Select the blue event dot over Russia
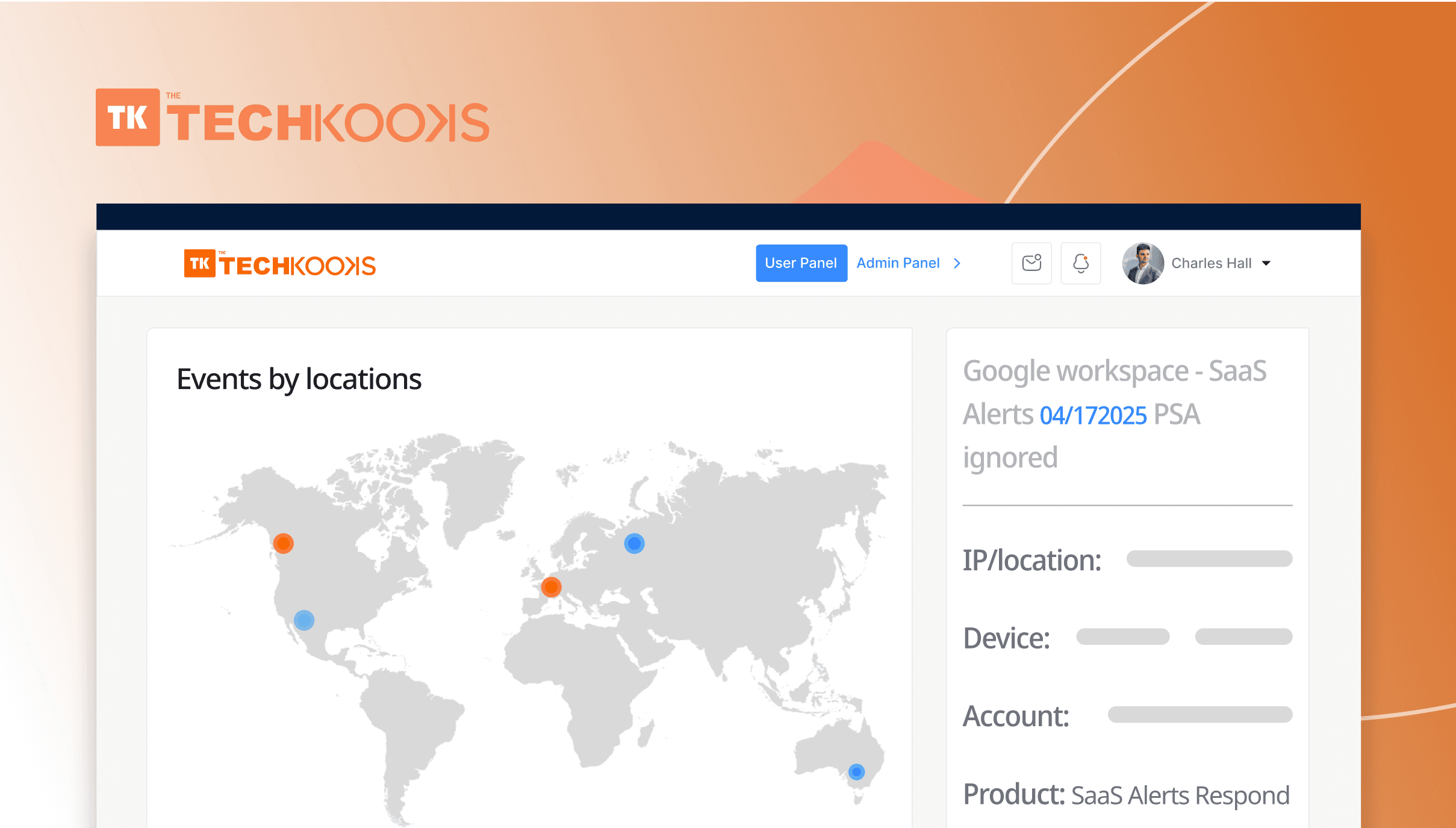The width and height of the screenshot is (1456, 828). point(634,543)
